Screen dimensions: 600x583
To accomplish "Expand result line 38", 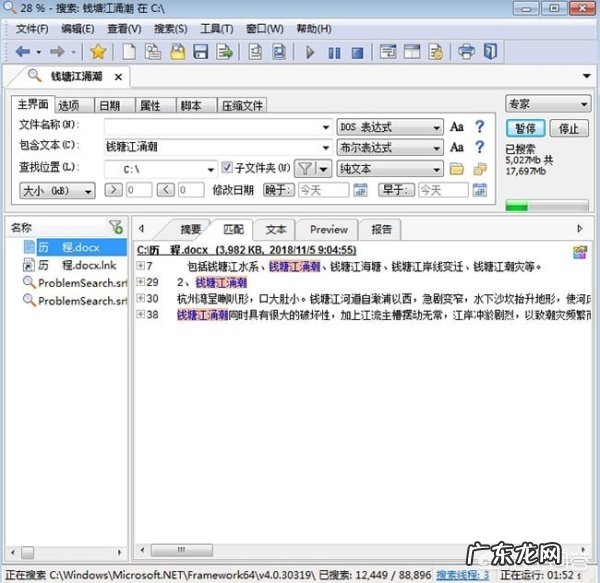I will point(140,314).
